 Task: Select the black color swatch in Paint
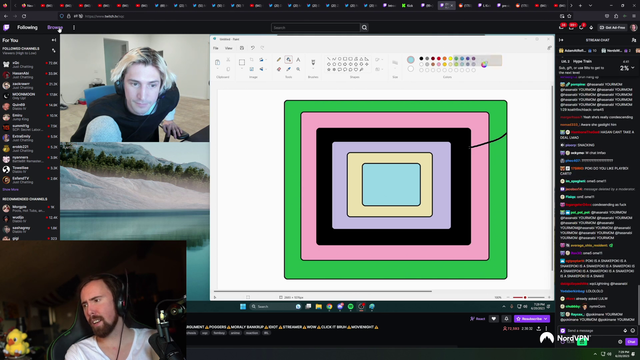[x=421, y=59]
